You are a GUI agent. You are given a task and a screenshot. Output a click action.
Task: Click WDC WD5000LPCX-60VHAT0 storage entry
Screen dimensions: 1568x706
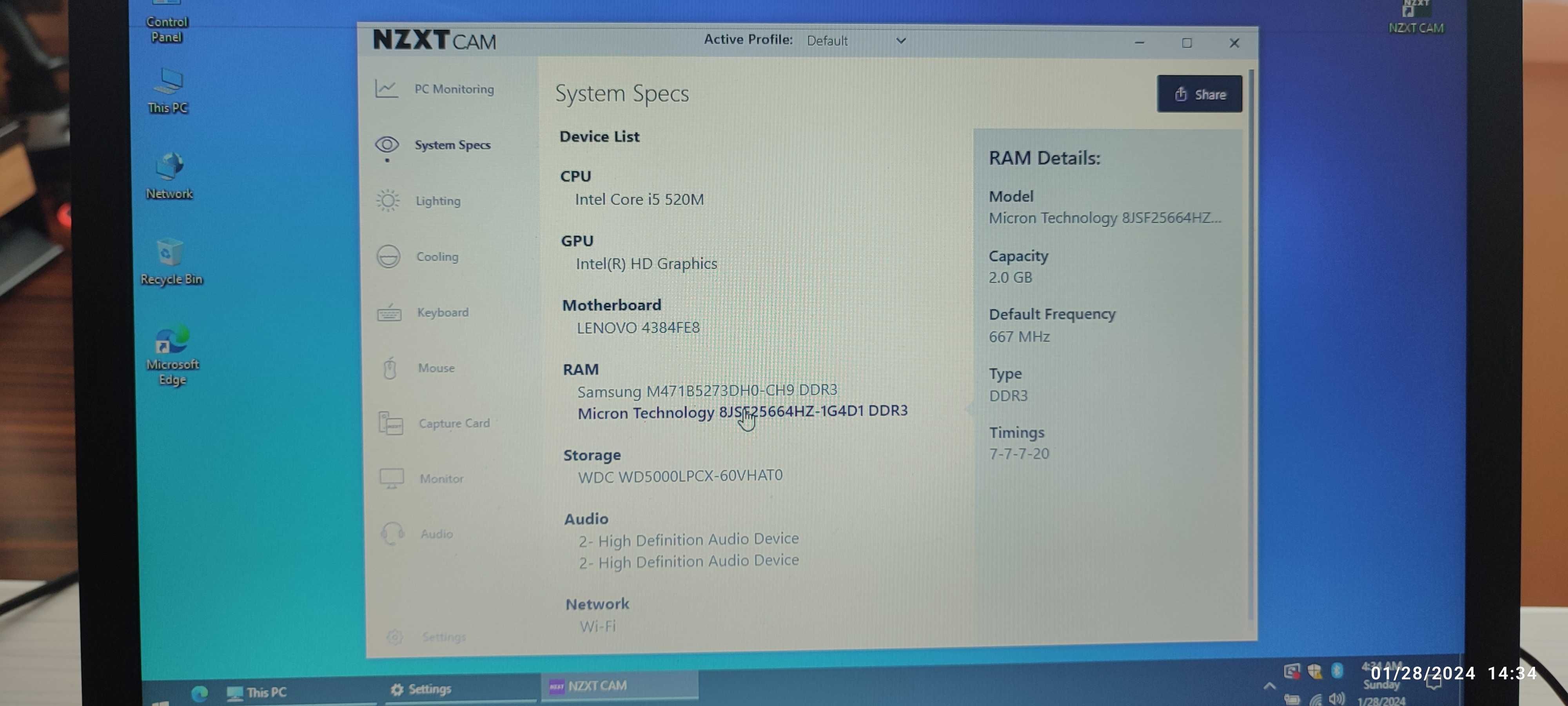click(x=680, y=476)
